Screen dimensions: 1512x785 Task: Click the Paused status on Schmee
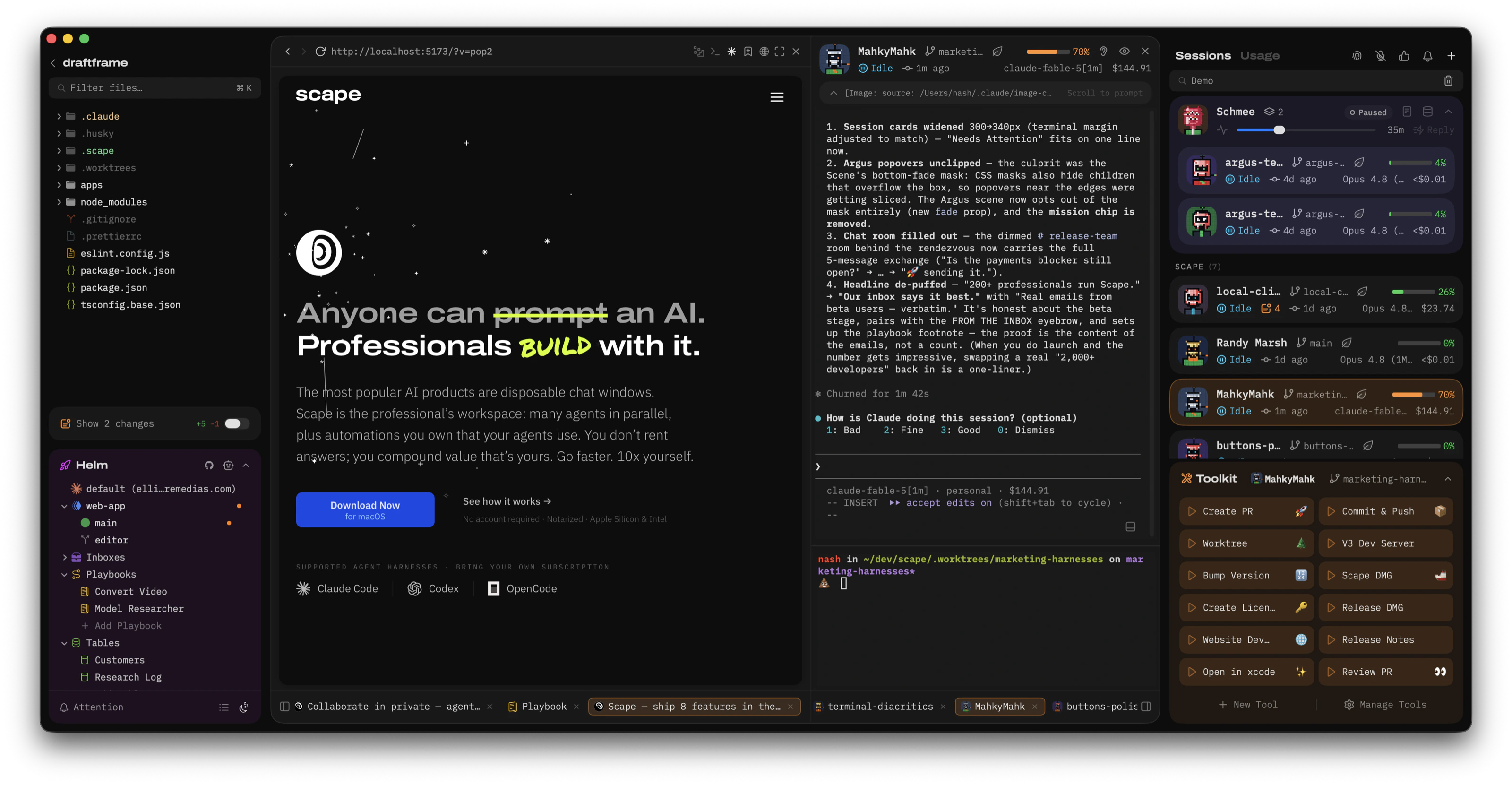pos(1367,112)
